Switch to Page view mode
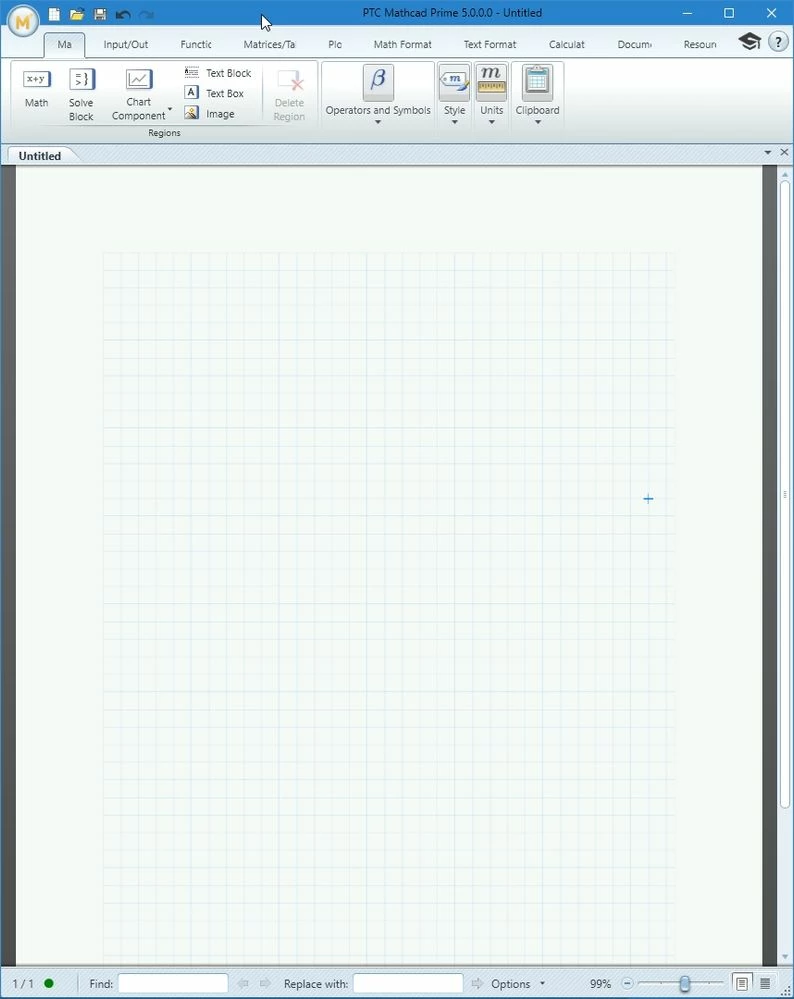The height and width of the screenshot is (999, 794). pos(741,984)
